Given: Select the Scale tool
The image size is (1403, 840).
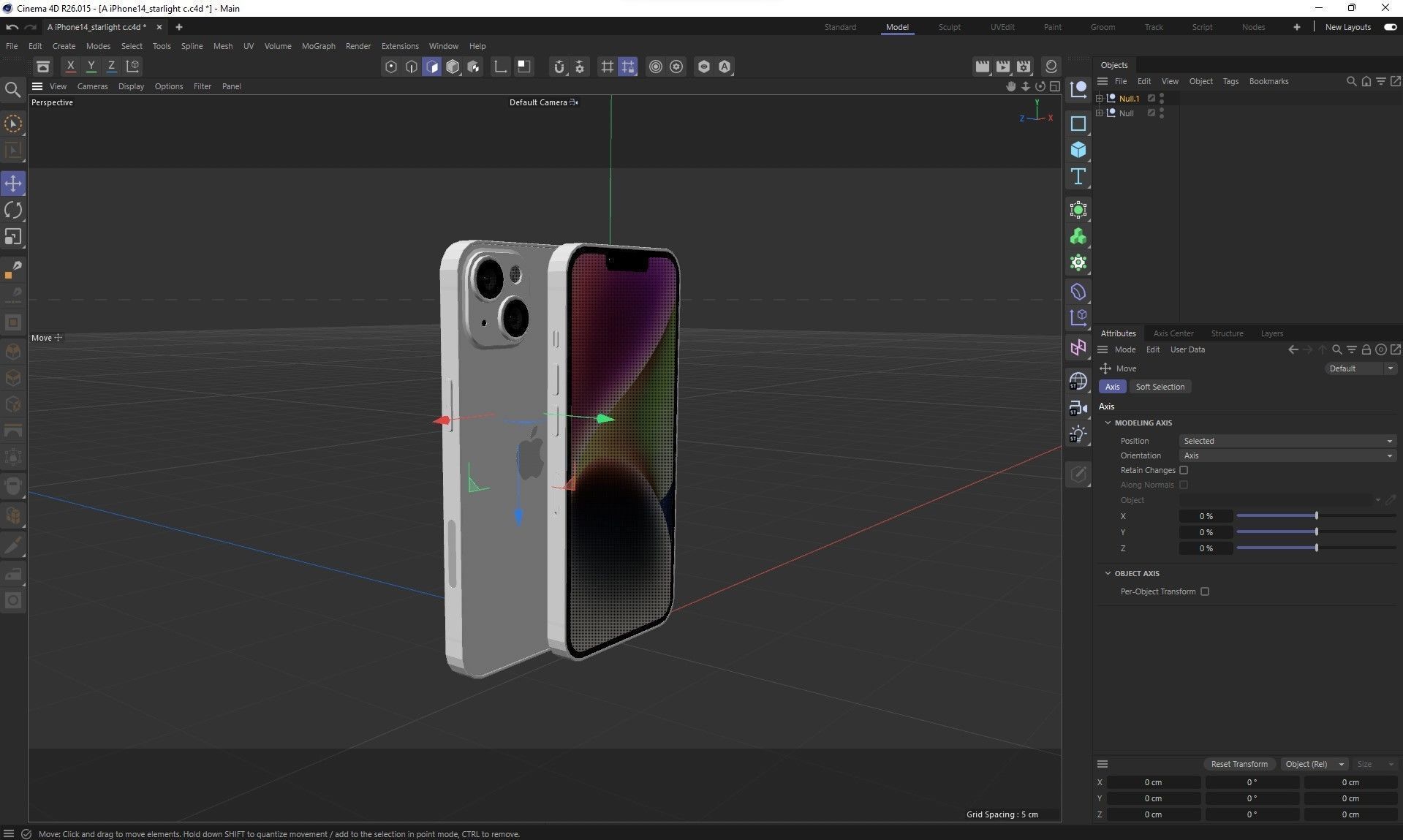Looking at the screenshot, I should click(x=13, y=237).
